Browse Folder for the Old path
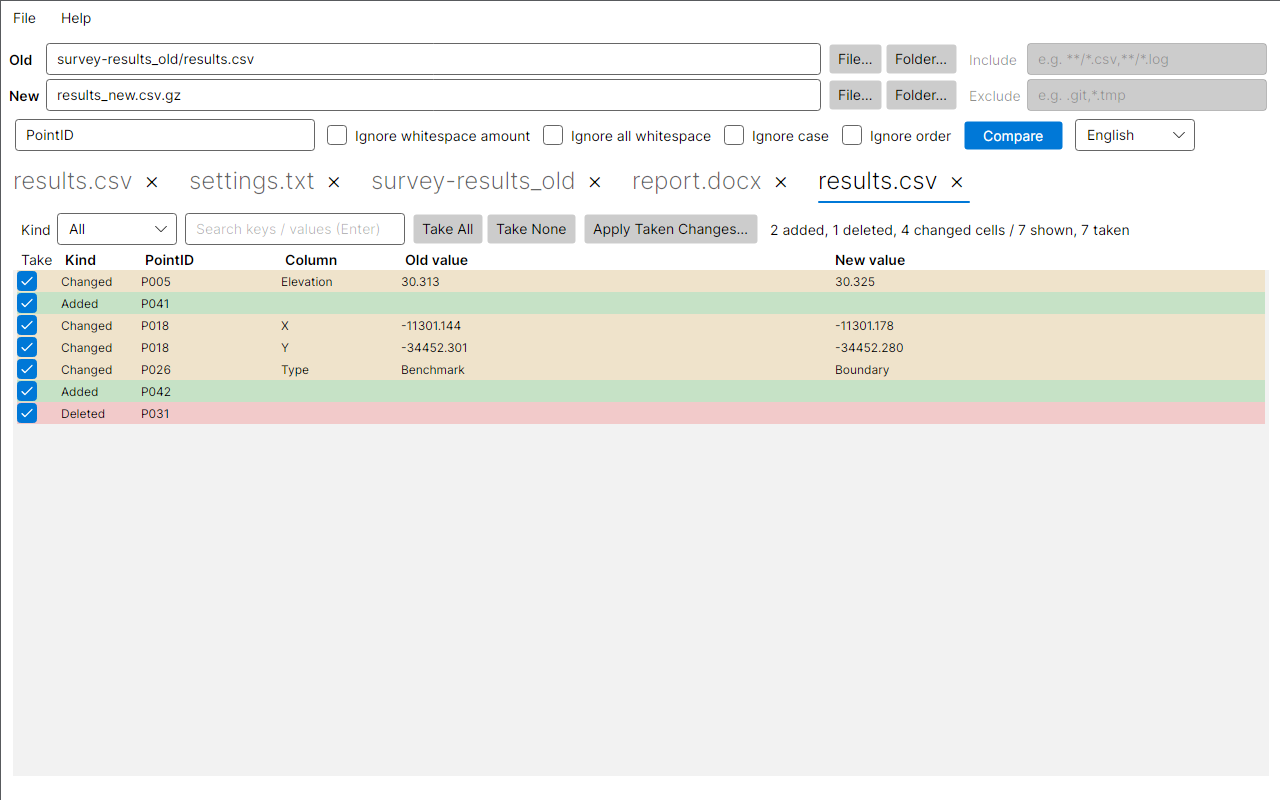The image size is (1280, 800). tap(921, 59)
